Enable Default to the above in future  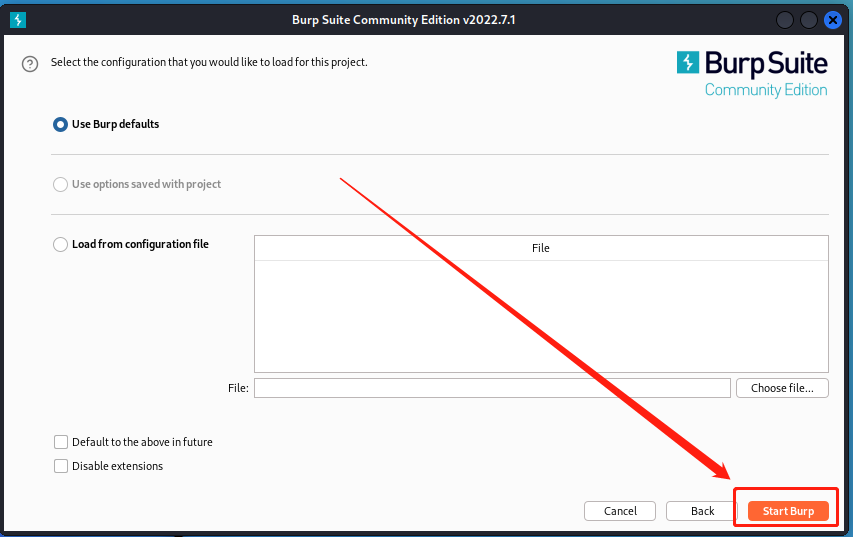pyautogui.click(x=61, y=442)
